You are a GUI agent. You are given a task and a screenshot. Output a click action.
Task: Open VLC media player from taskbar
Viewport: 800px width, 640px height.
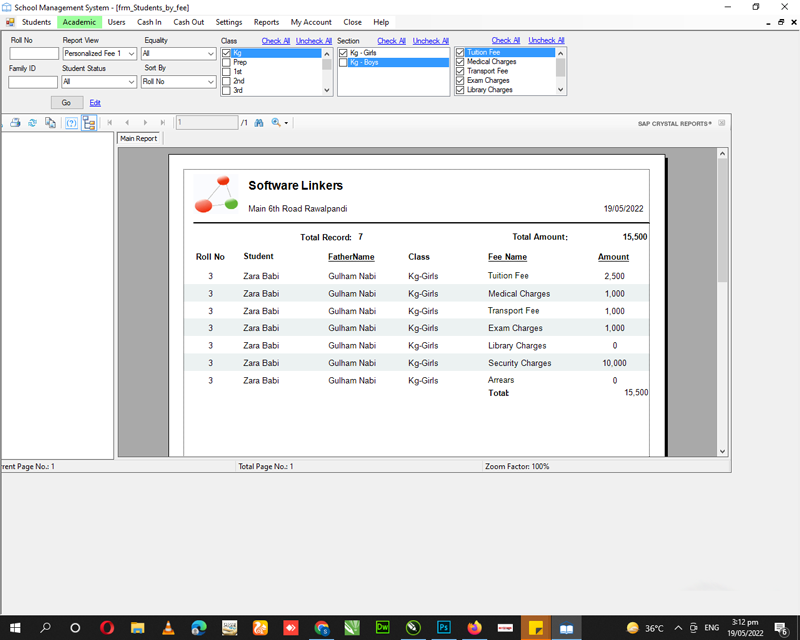pos(168,628)
